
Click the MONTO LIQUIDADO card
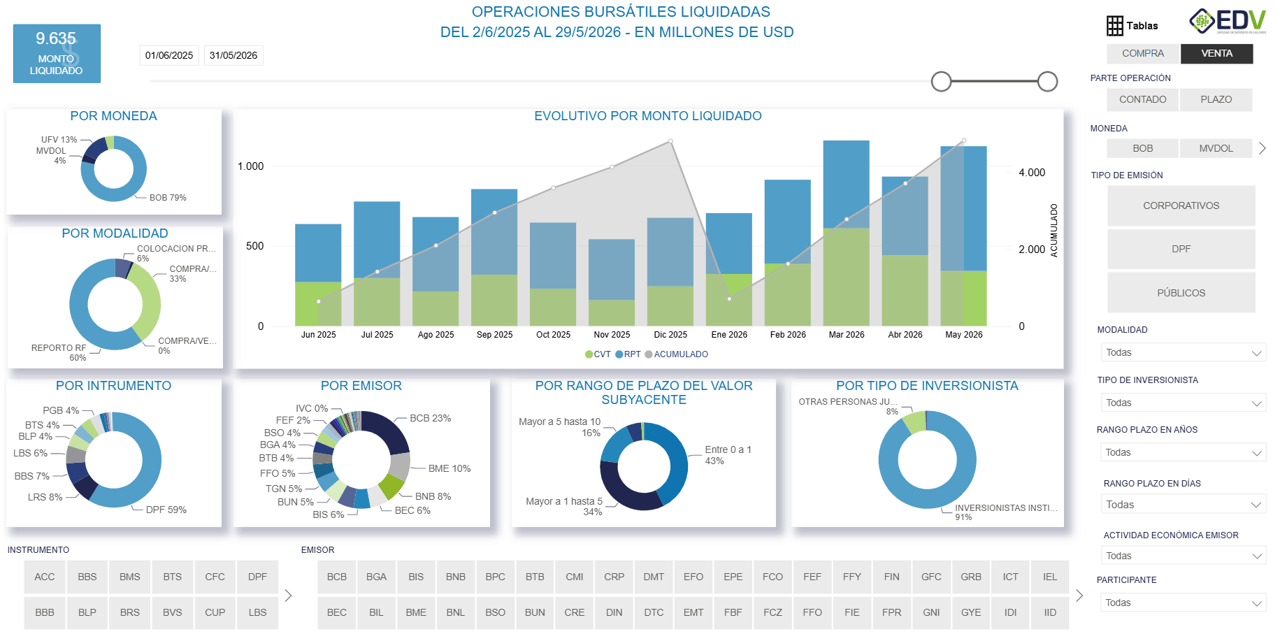point(56,53)
